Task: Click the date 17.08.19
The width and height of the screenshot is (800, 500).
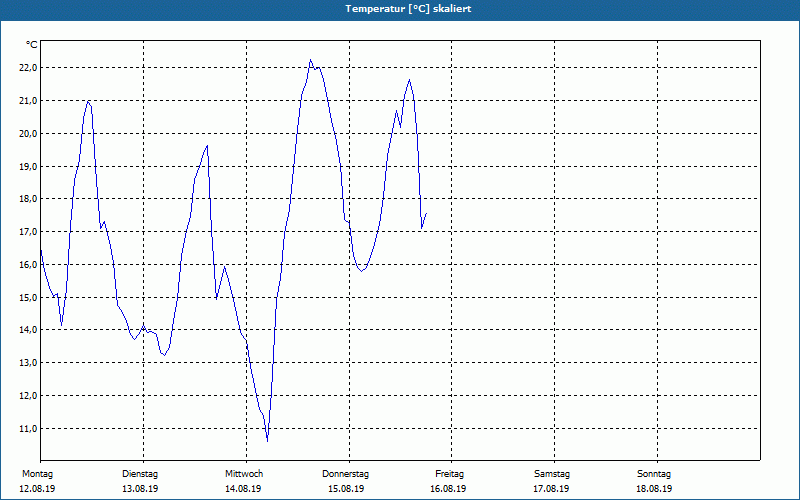Action: tap(551, 489)
